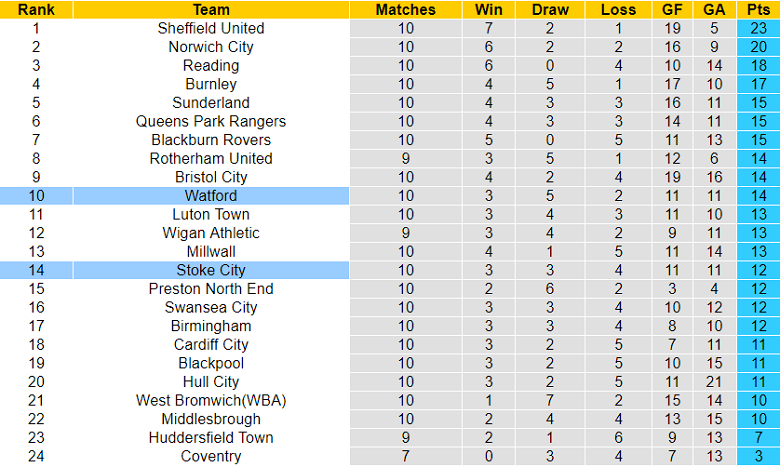Click the Win column header
This screenshot has height=467, width=780.
pos(489,10)
